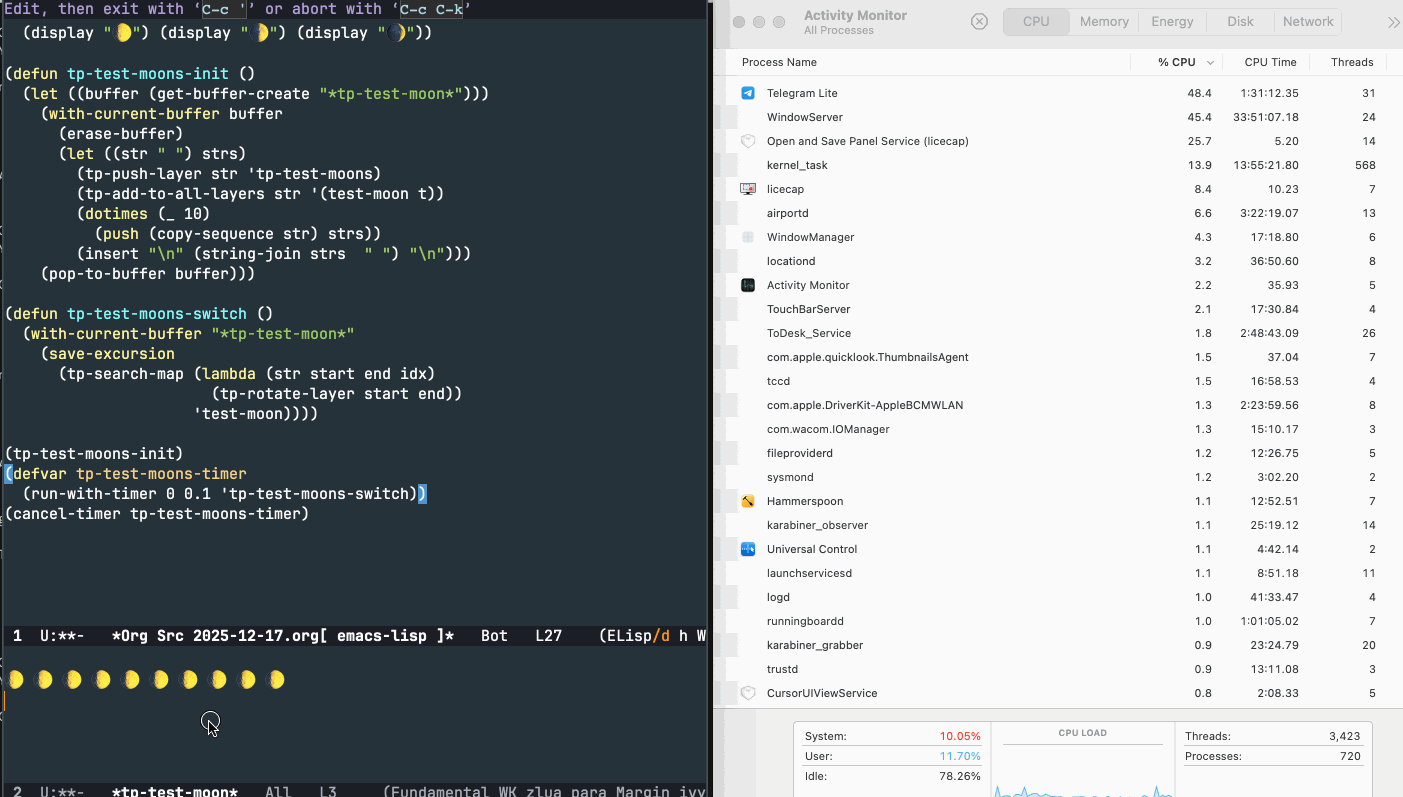Click the licecap process icon
This screenshot has width=1403, height=797.
click(748, 189)
